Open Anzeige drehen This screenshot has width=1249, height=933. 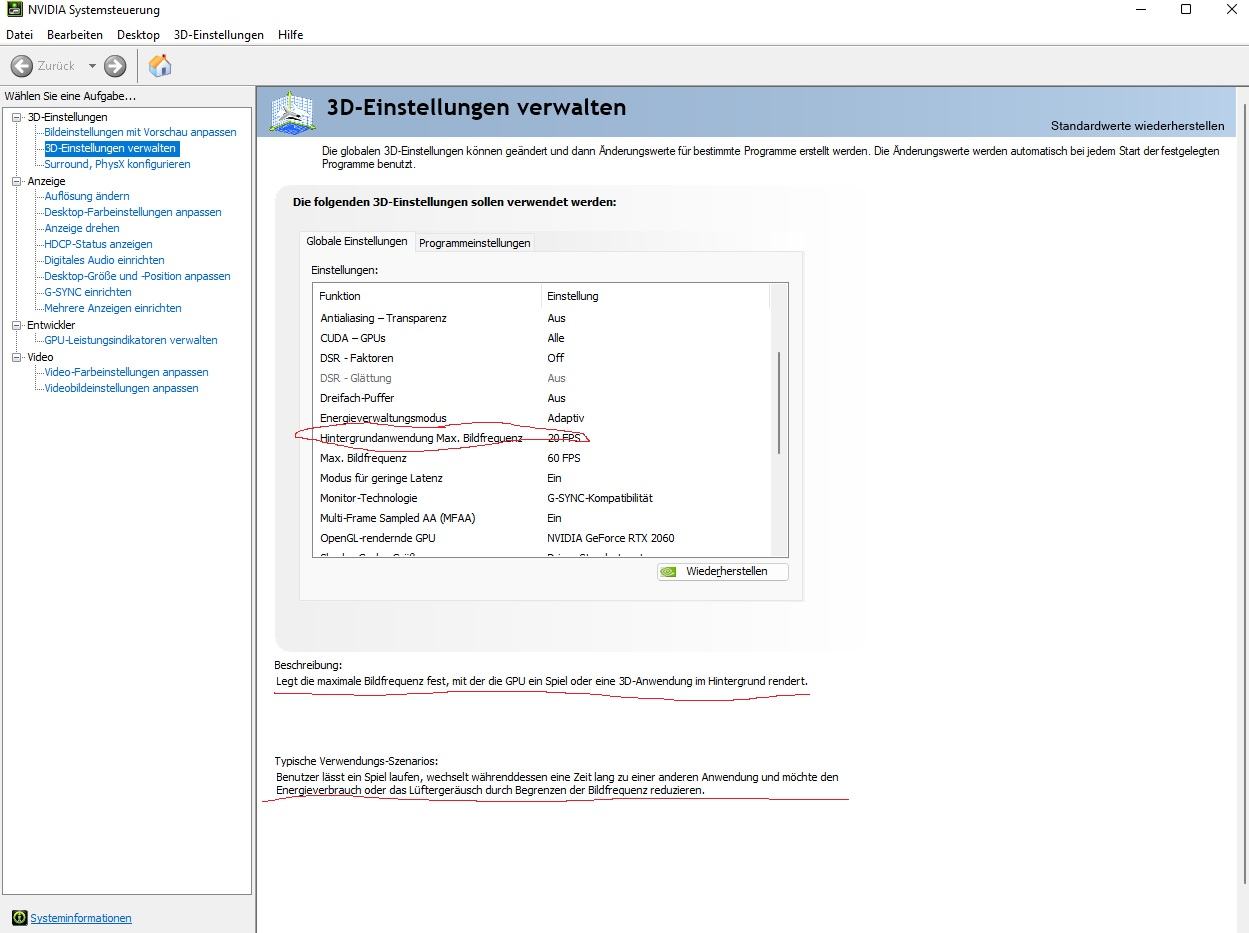pyautogui.click(x=82, y=228)
